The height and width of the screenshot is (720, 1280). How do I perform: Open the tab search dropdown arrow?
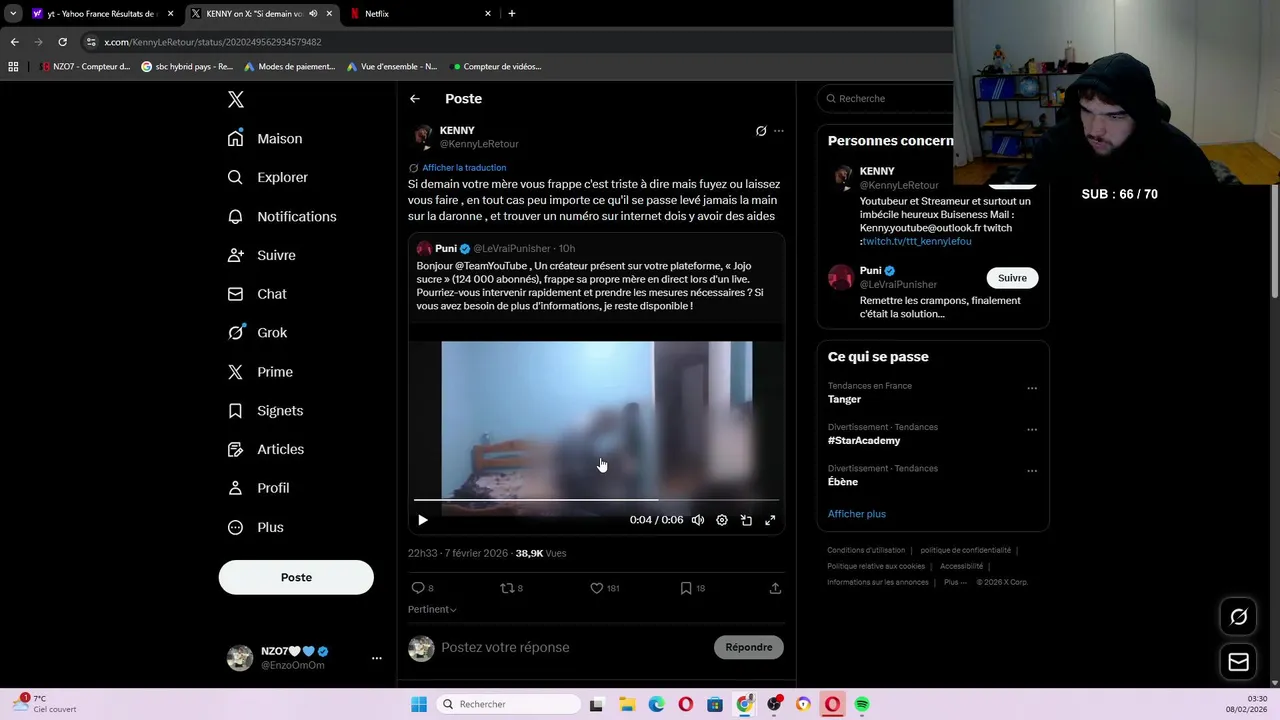point(13,14)
